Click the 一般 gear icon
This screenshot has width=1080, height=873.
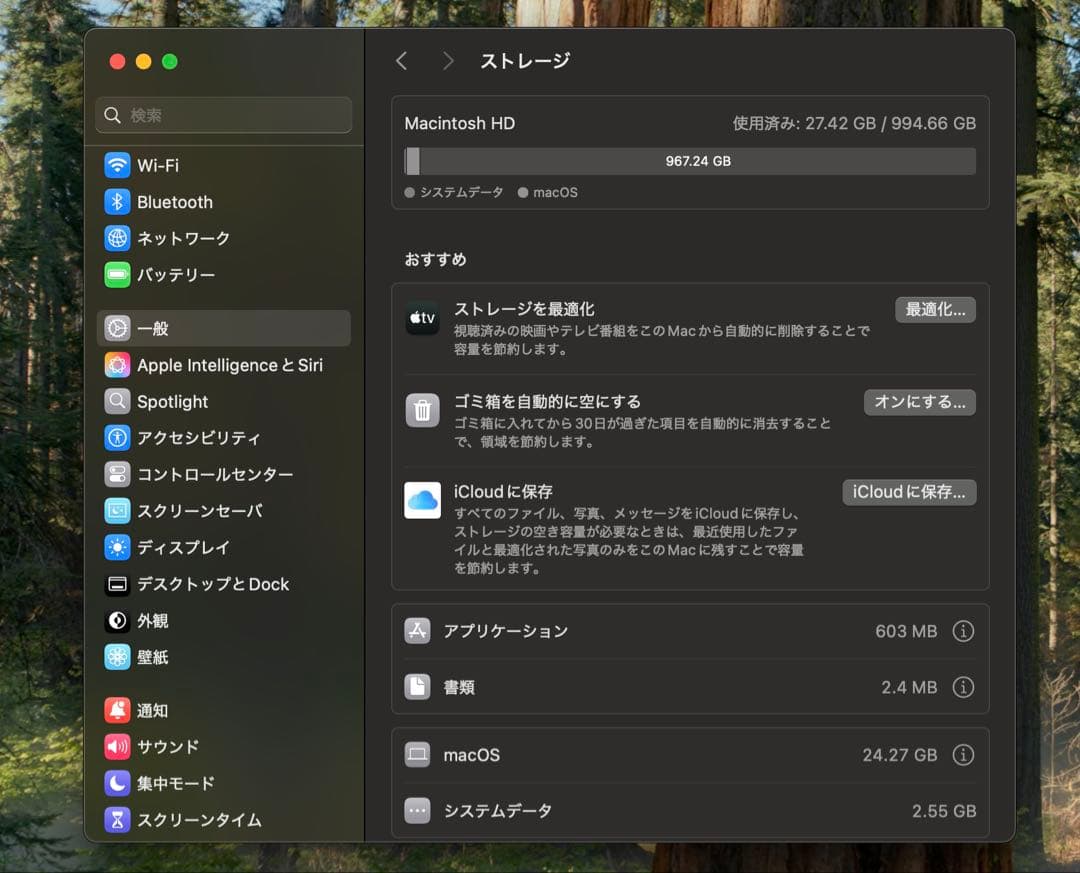click(x=117, y=329)
